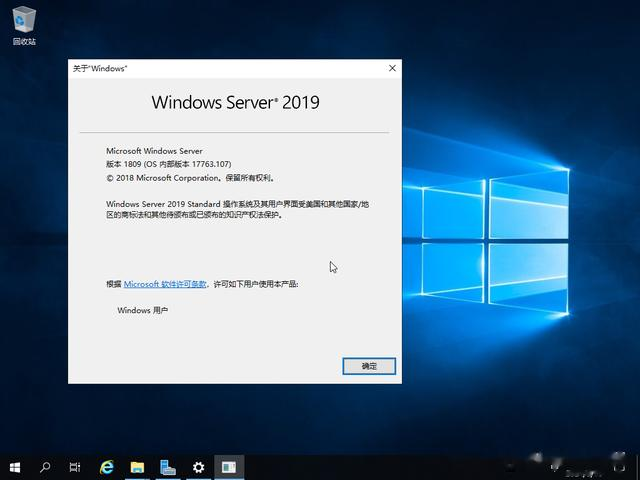Open taskbar search magnifier
640x480 pixels.
tap(45, 467)
